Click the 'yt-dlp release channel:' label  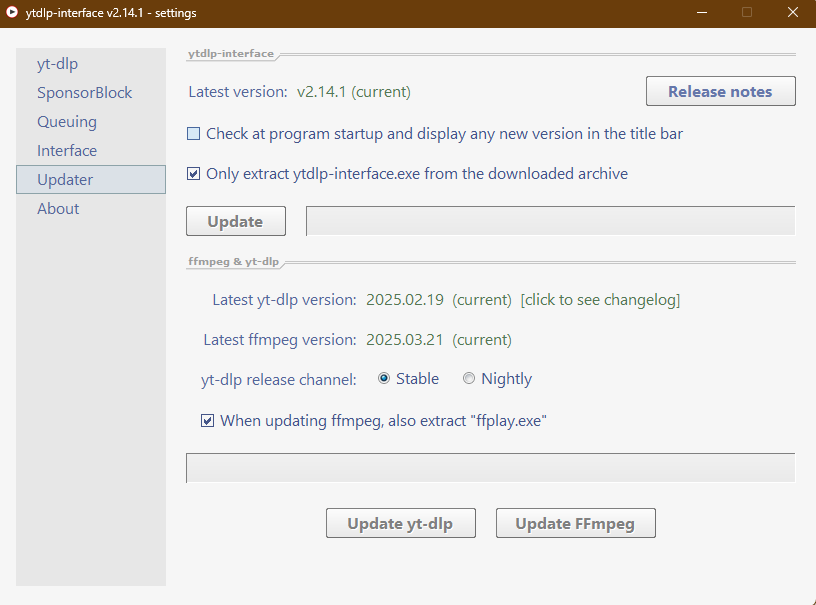point(279,379)
